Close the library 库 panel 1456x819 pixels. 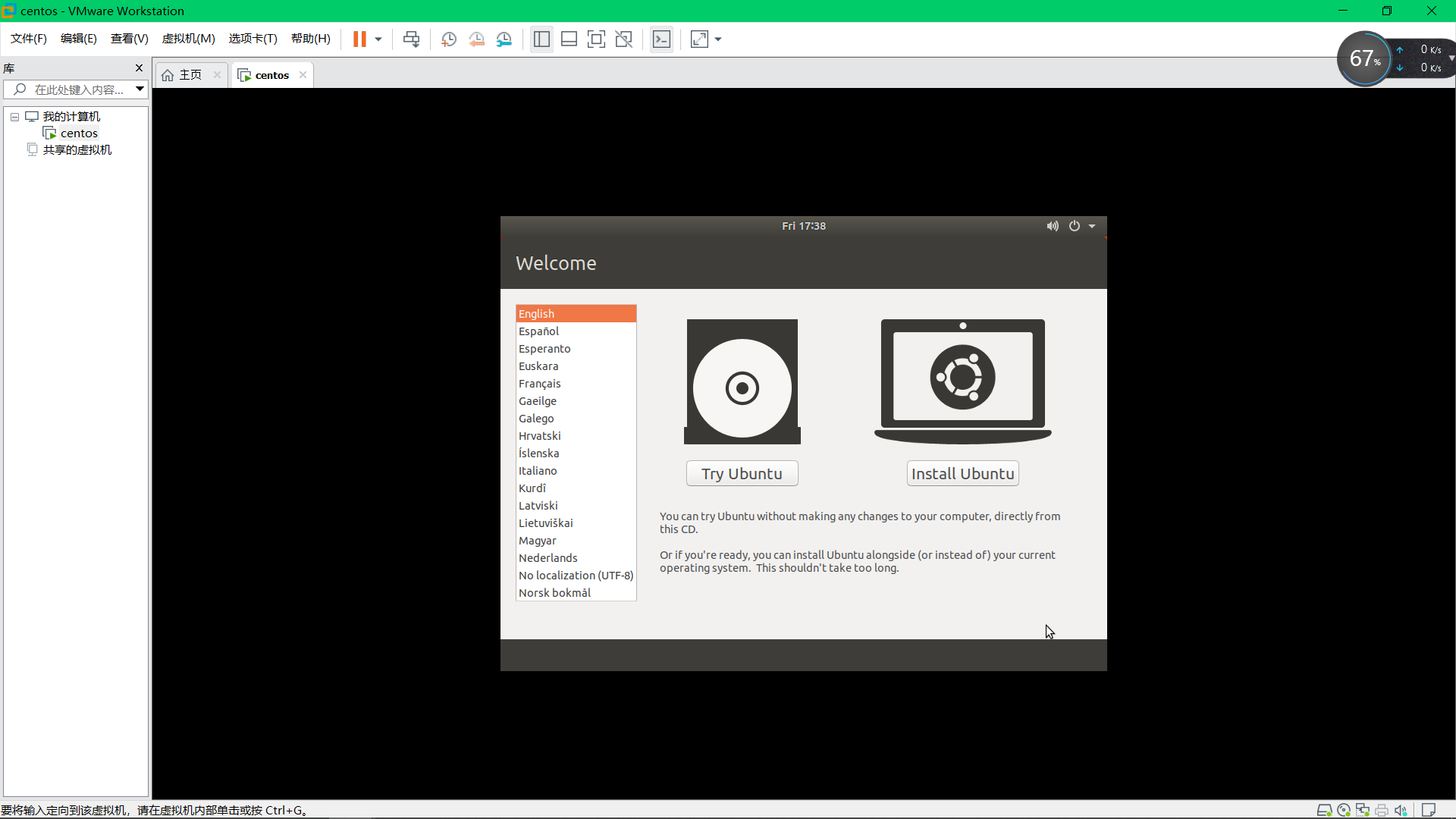tap(139, 68)
